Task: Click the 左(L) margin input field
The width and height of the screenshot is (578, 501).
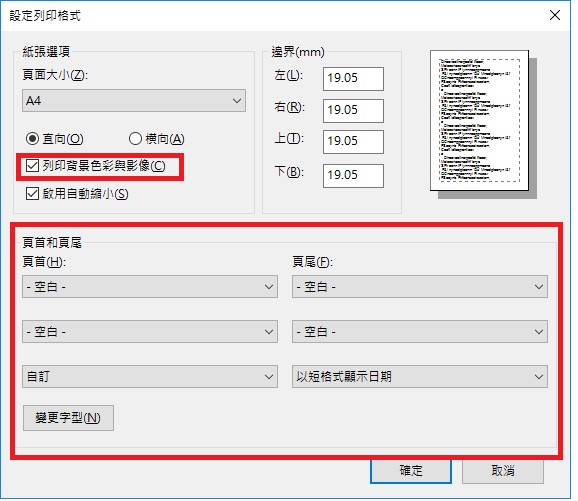Action: click(353, 79)
